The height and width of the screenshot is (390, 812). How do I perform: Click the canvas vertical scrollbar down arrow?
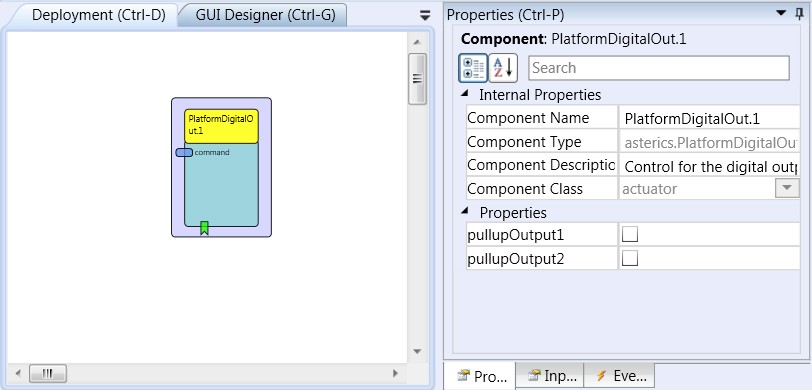click(x=417, y=352)
